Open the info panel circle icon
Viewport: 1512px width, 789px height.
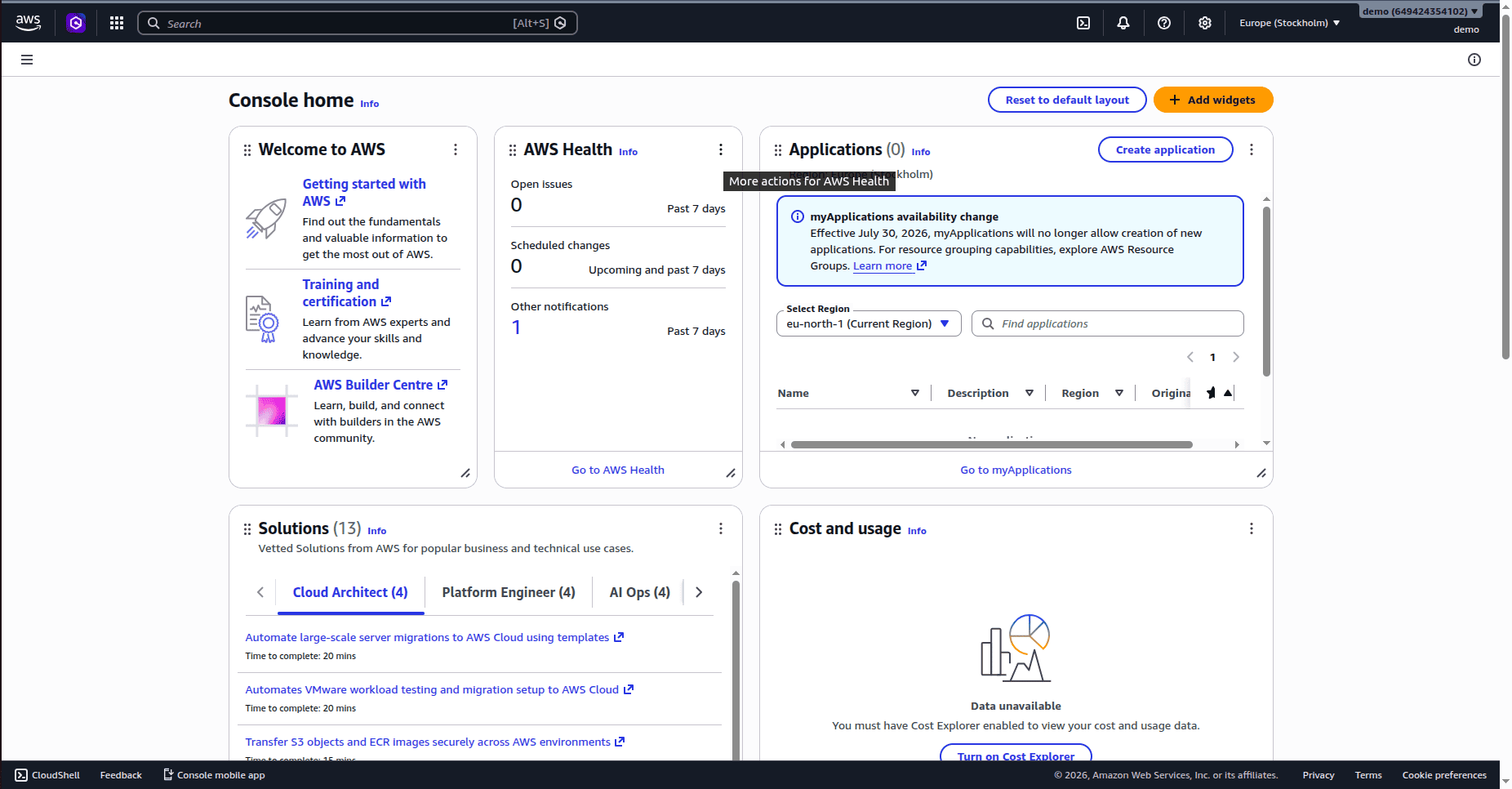1474,60
